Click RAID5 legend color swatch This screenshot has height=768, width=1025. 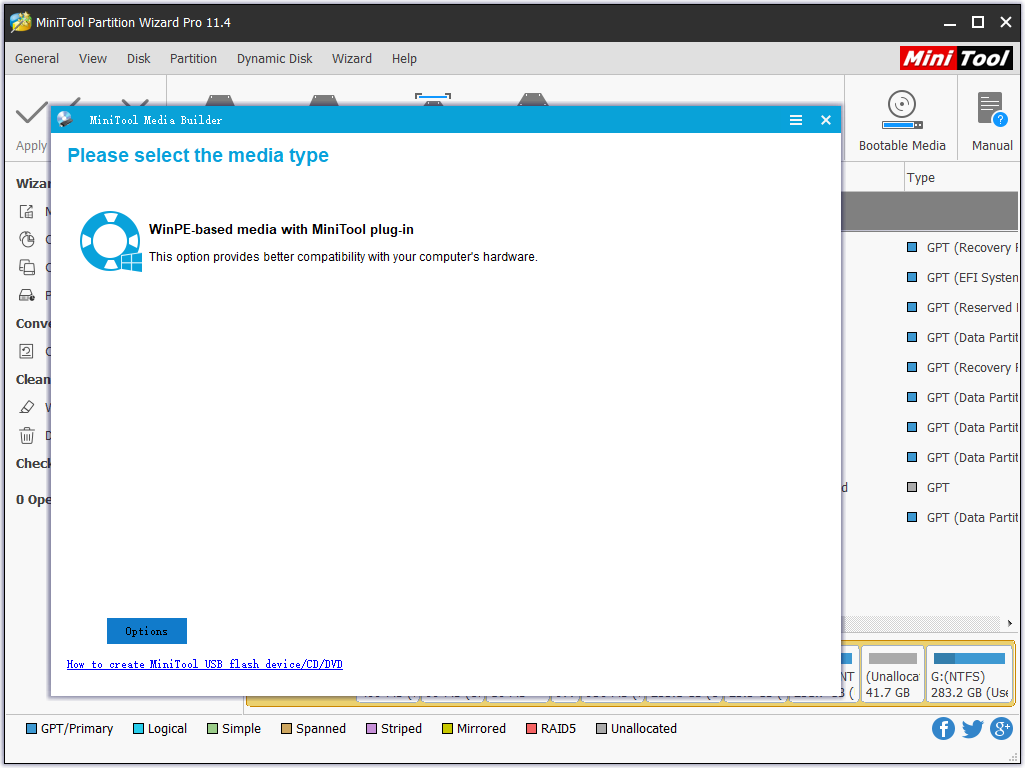pos(531,729)
